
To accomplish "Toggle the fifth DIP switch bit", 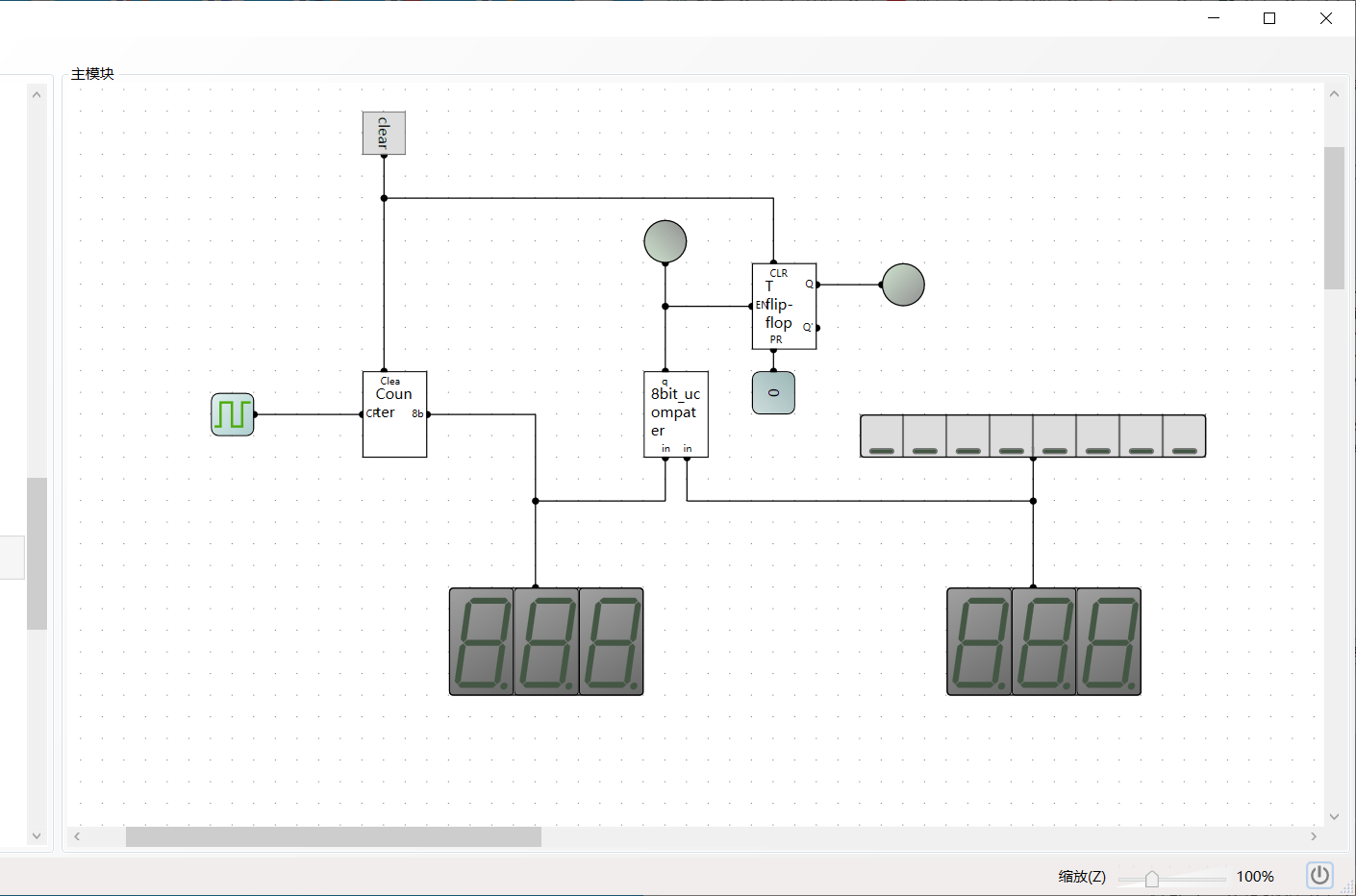I will [1055, 436].
